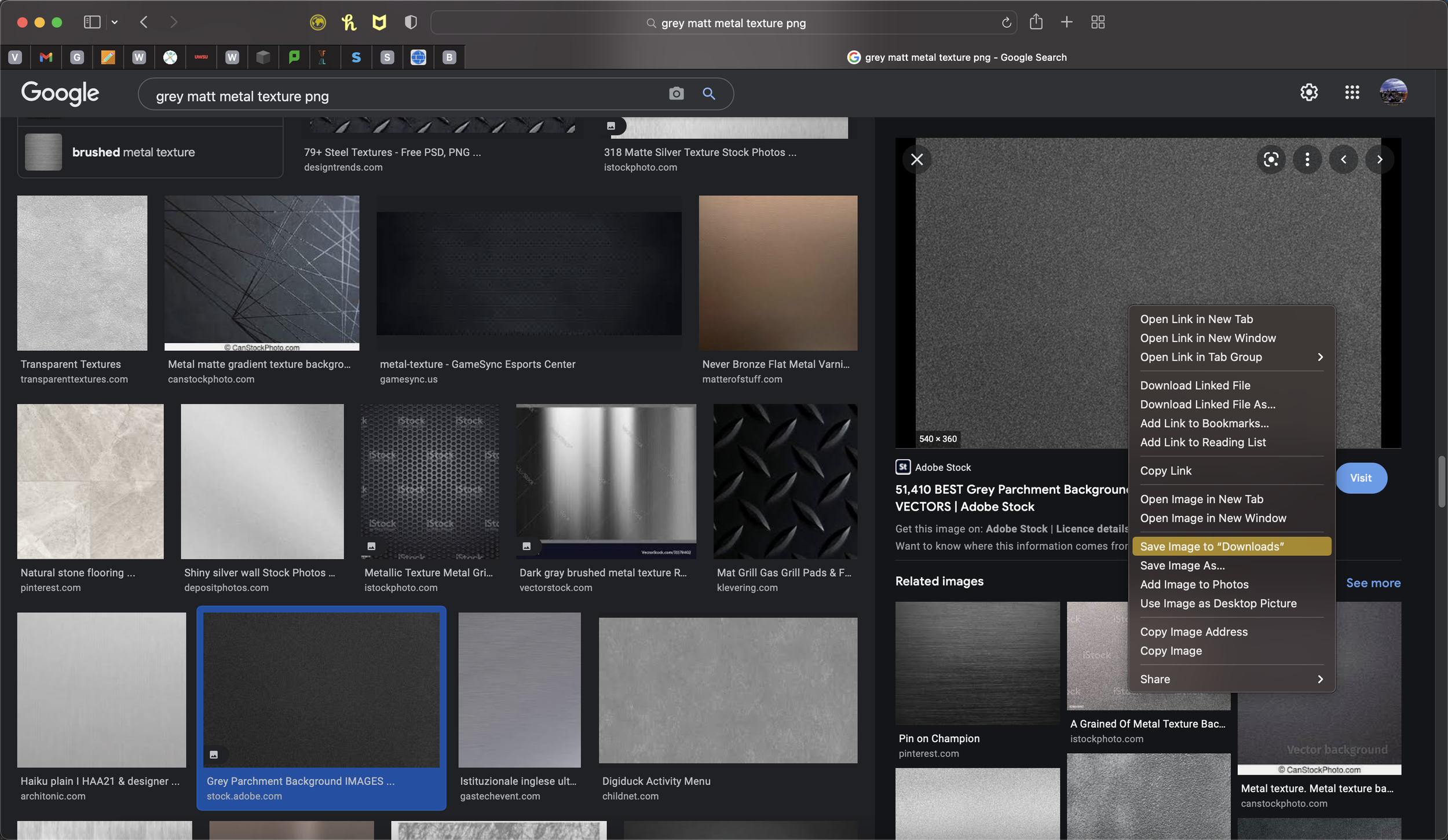Screen dimensions: 1448x840
Task: Choose Open Image in New Window
Action: [x=1231, y=518]
